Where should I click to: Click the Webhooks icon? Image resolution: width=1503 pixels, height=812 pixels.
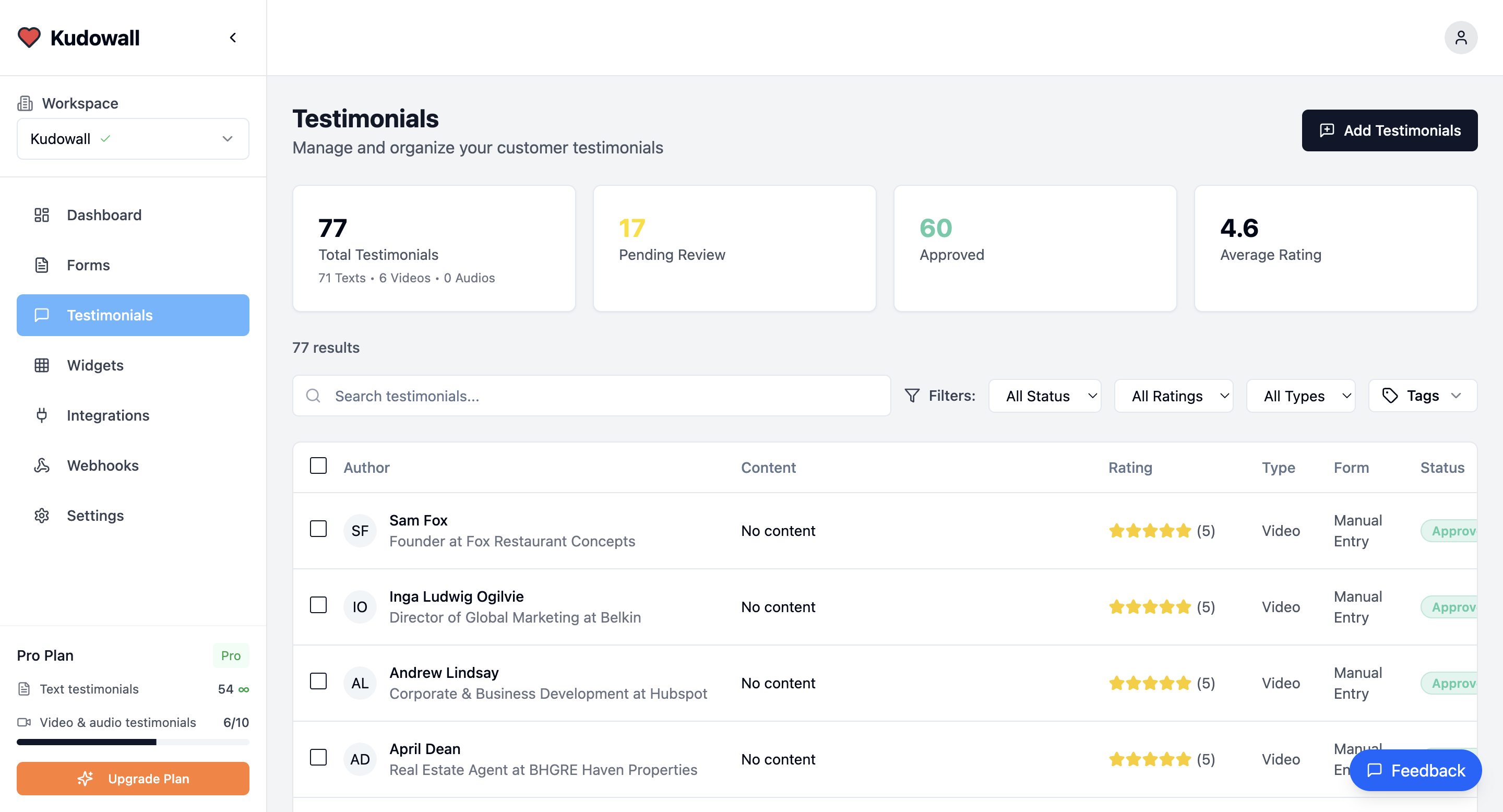tap(41, 465)
